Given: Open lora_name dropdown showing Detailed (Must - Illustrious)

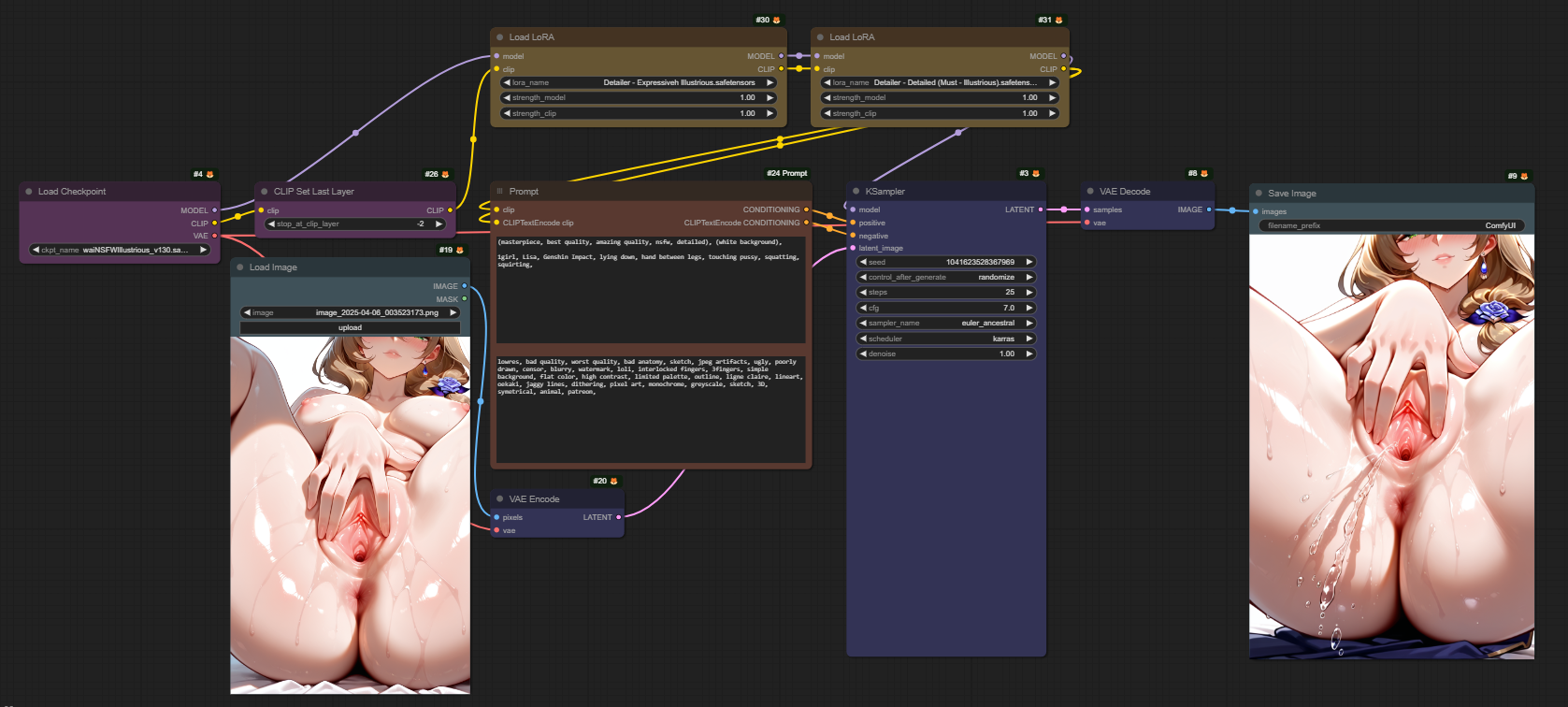Looking at the screenshot, I should click(940, 82).
